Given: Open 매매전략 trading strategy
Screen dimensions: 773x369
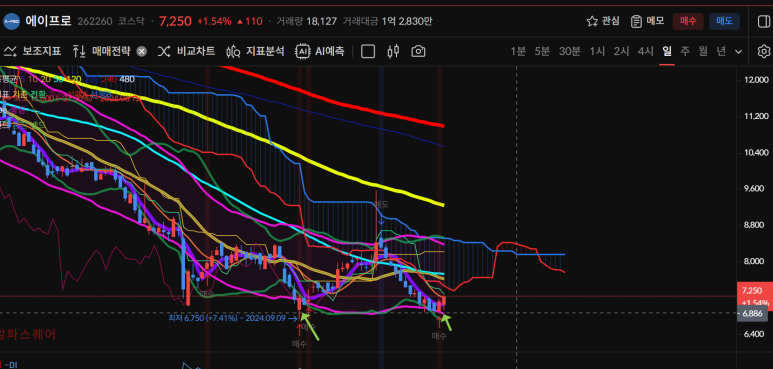Looking at the screenshot, I should [x=102, y=51].
